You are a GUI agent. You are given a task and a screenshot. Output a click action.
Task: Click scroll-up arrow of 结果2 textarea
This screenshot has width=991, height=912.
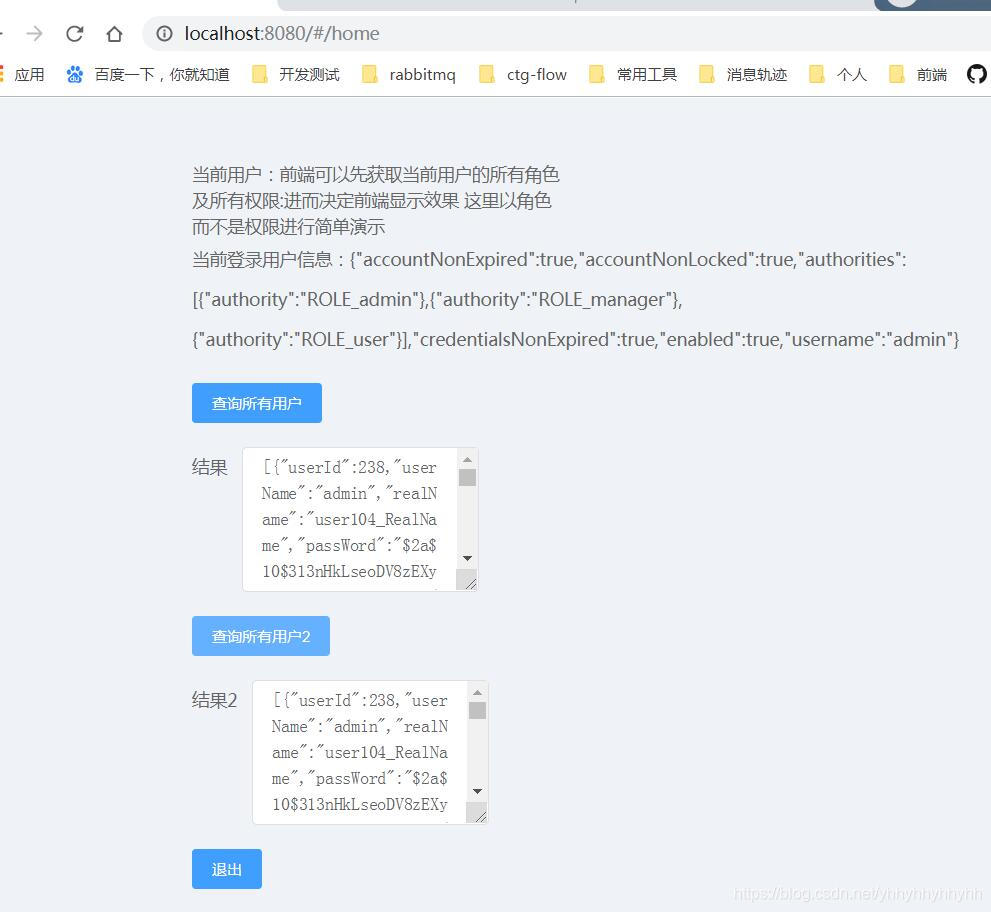[478, 693]
